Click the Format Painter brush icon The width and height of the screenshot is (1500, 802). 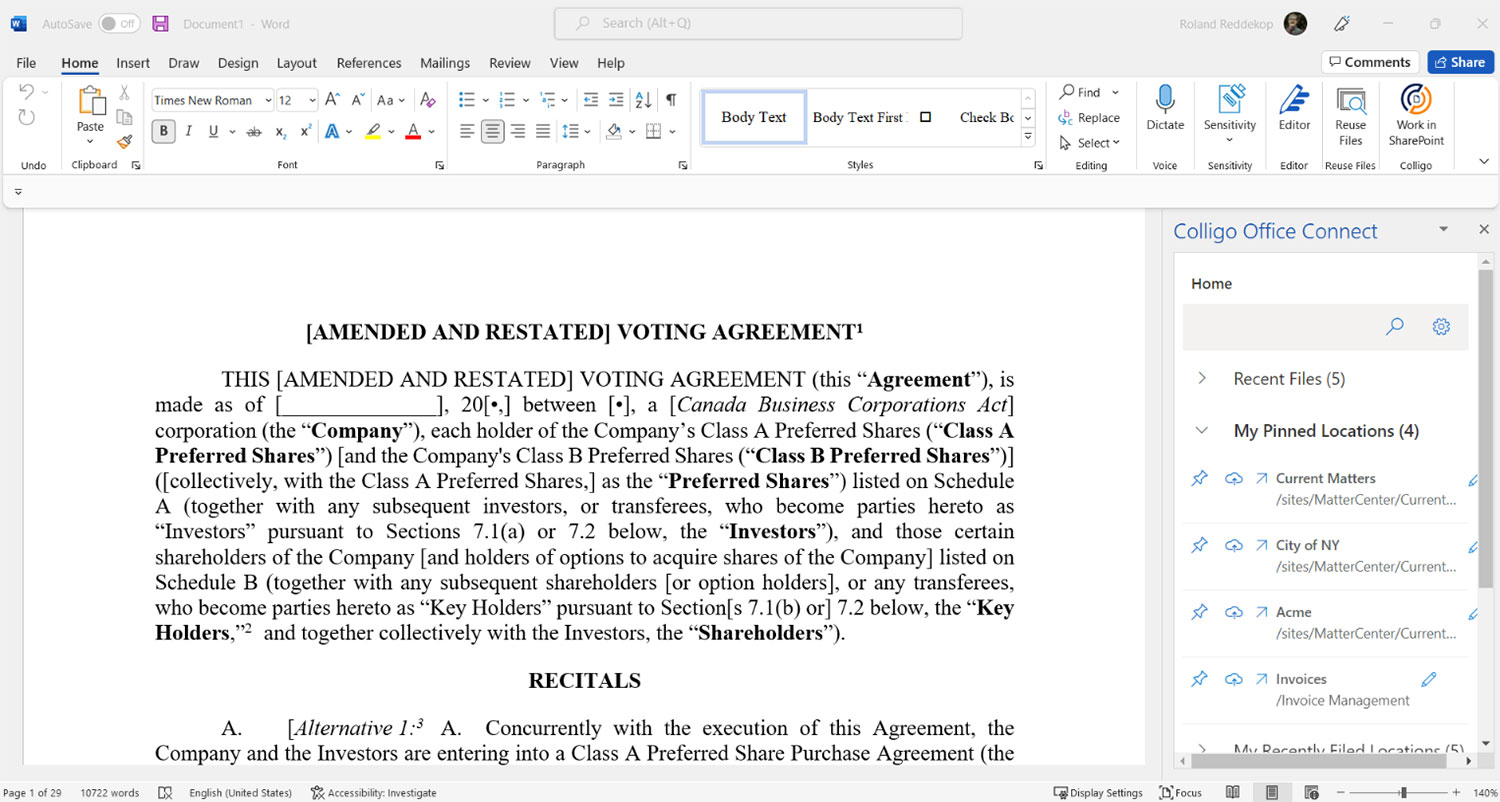point(124,142)
